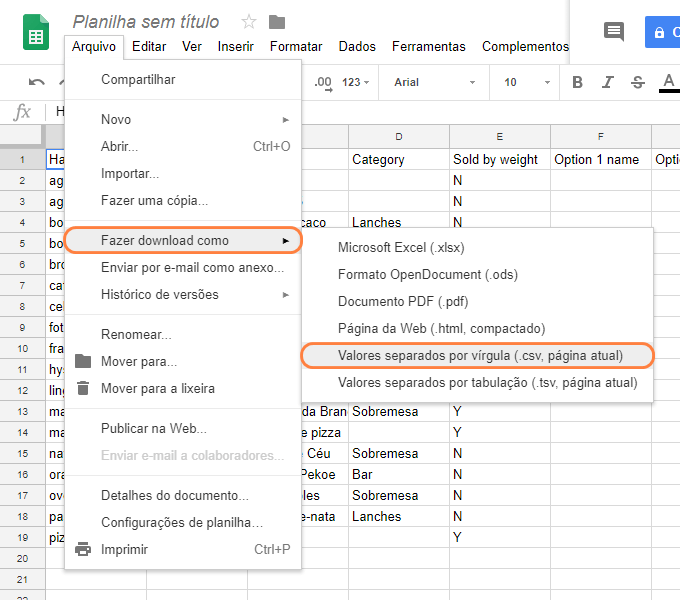
Task: Open the text color picker
Action: point(668,82)
